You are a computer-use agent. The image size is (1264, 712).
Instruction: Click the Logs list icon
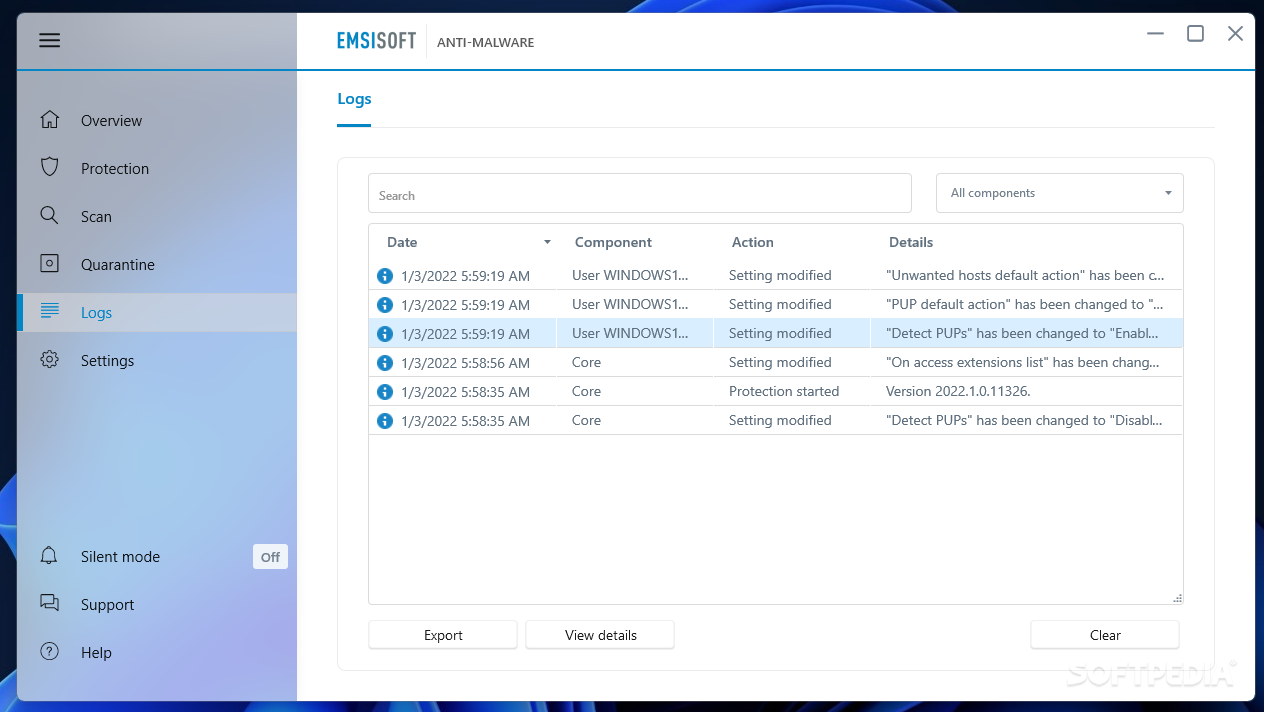[x=50, y=311]
